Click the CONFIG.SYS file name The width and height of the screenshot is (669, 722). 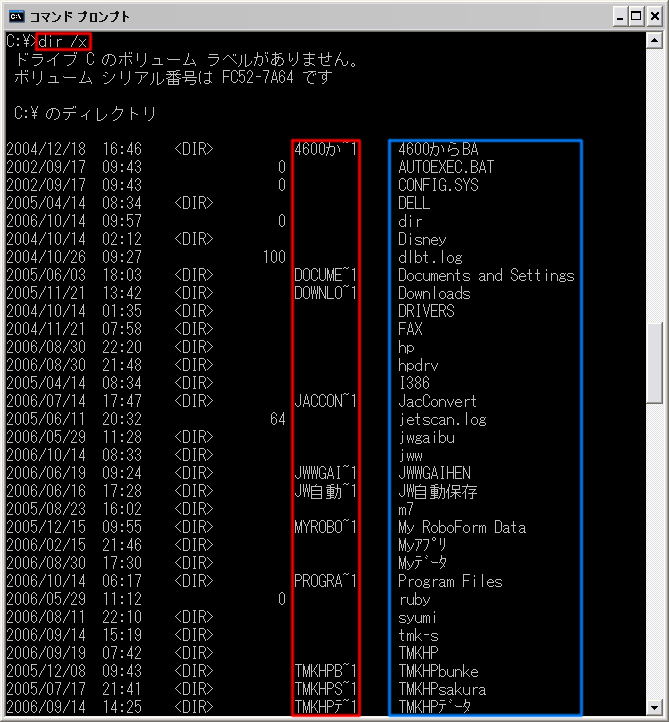tap(438, 185)
